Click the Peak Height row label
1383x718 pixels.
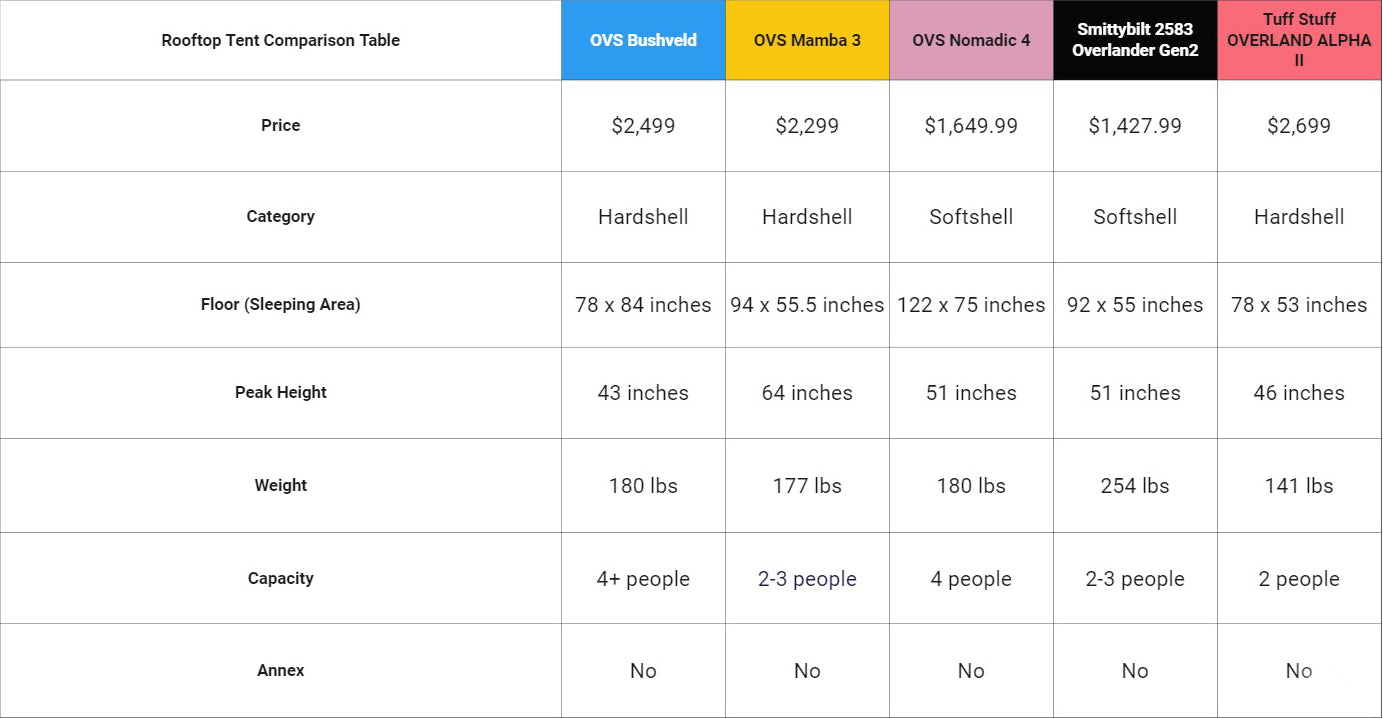tap(281, 392)
